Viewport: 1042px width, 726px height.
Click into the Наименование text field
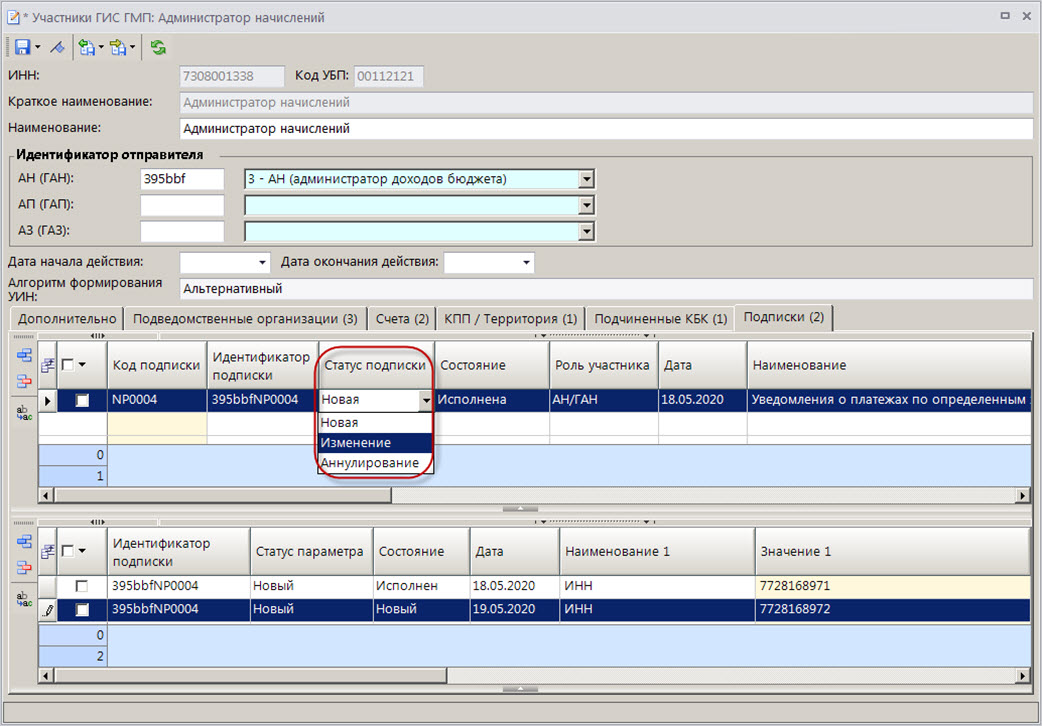605,129
